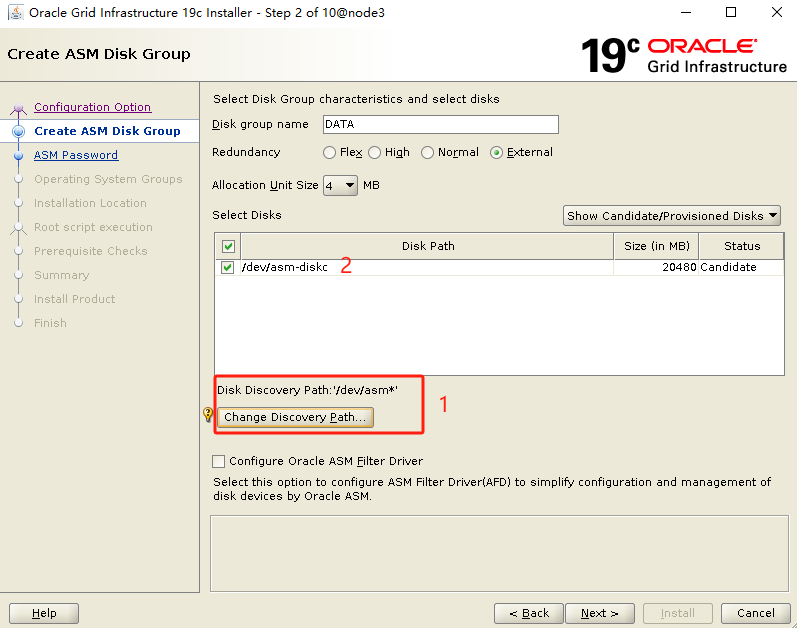Select the /dev/asm-diskc disk path cell
The image size is (797, 628).
427,267
